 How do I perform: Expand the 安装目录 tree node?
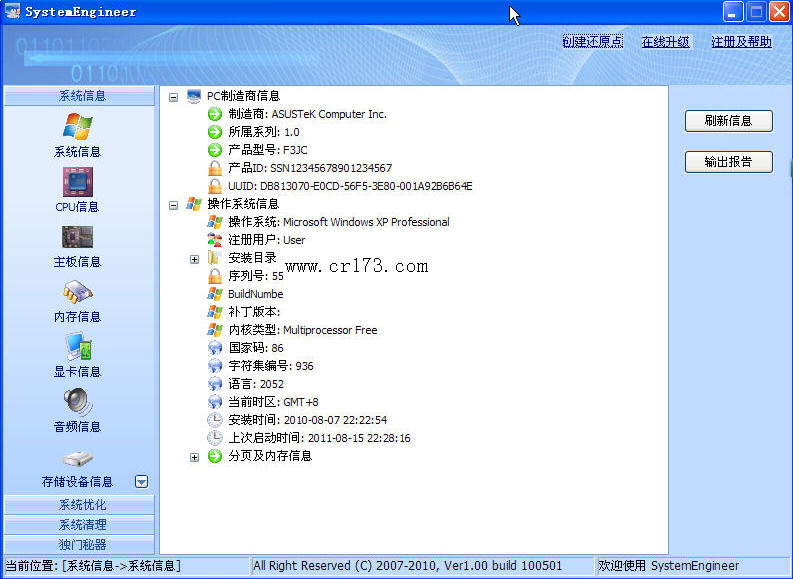195,259
